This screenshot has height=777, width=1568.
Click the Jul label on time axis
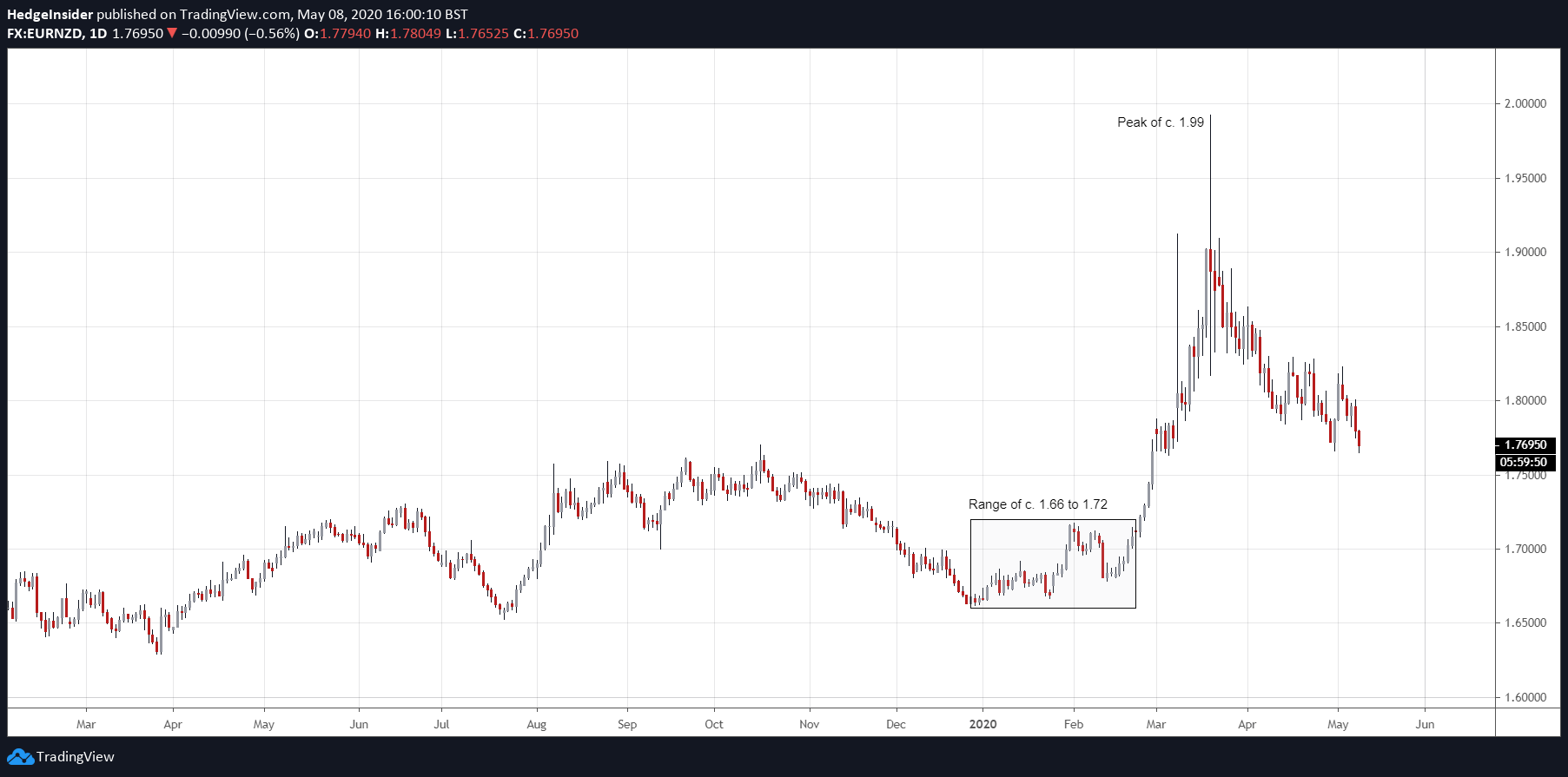point(441,724)
